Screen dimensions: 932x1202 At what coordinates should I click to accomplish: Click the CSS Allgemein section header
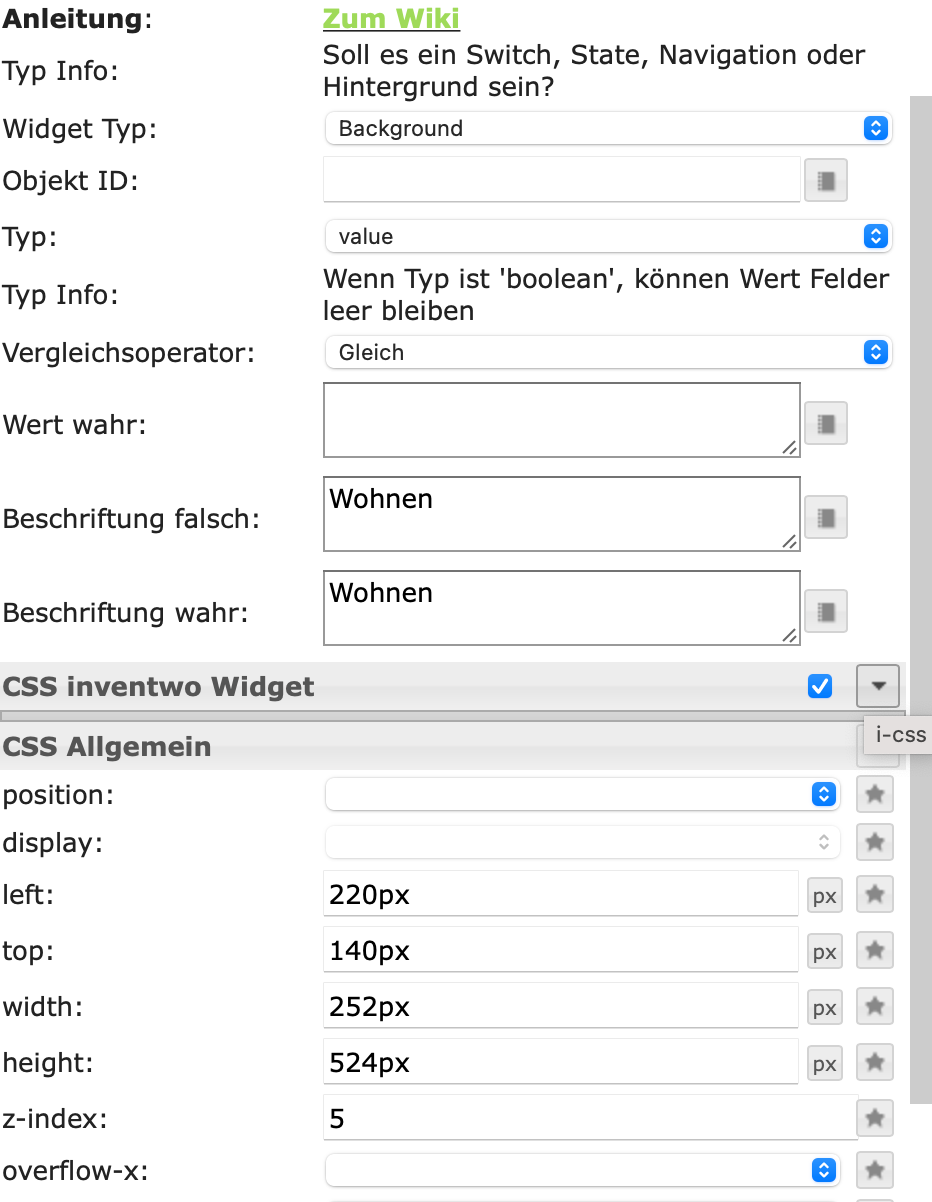pos(107,747)
